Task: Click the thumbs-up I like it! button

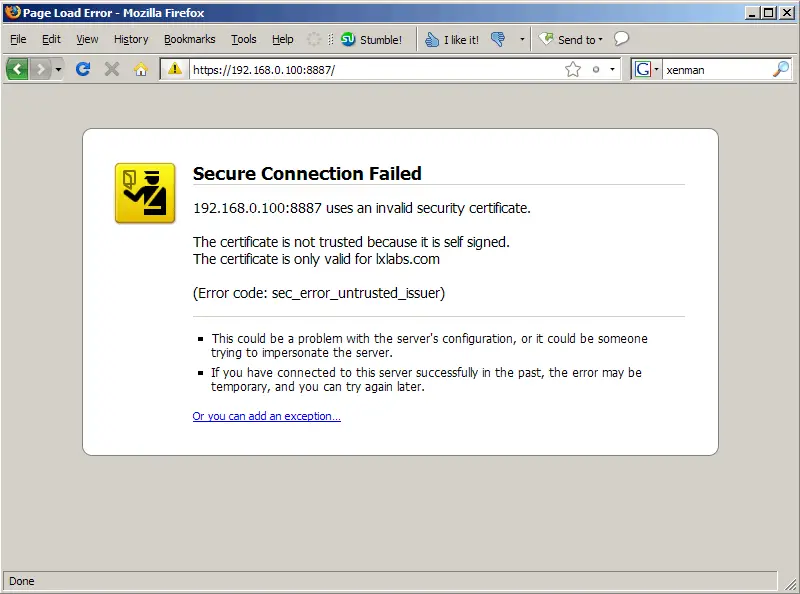Action: 452,39
